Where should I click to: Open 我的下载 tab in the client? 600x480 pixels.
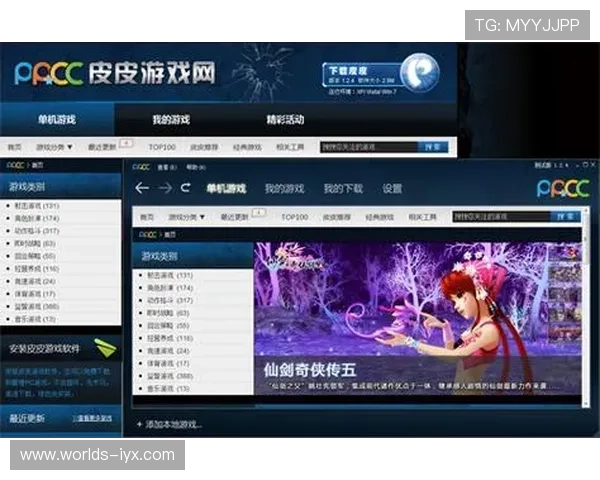click(x=343, y=188)
